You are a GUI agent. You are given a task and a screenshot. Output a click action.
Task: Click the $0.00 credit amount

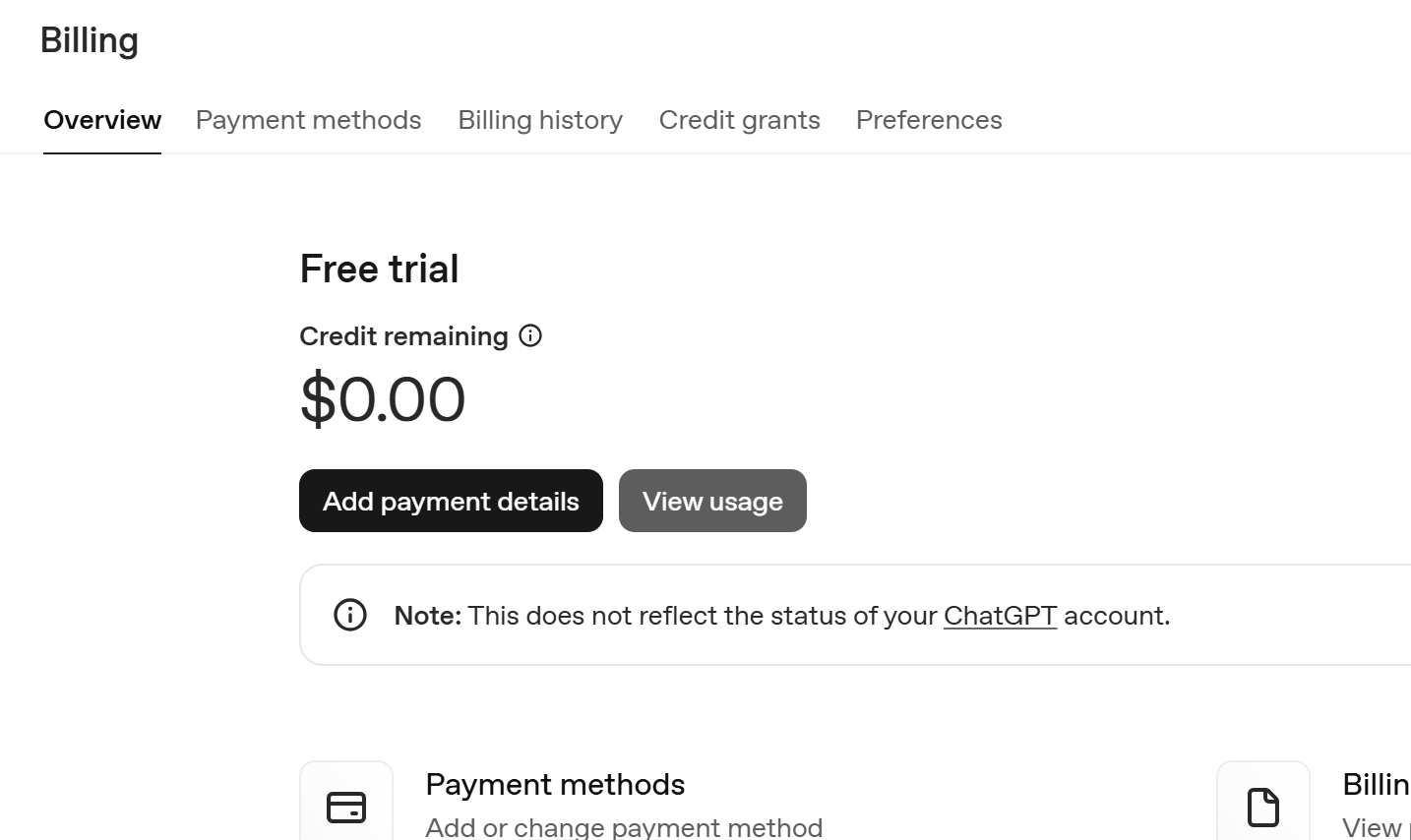coord(383,399)
